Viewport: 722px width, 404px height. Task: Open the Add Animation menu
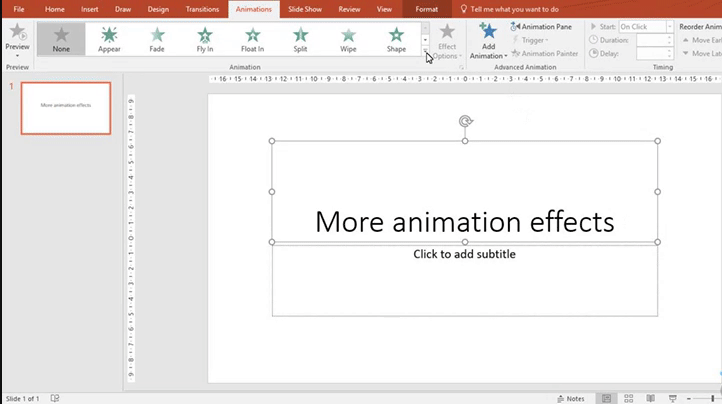click(x=488, y=41)
